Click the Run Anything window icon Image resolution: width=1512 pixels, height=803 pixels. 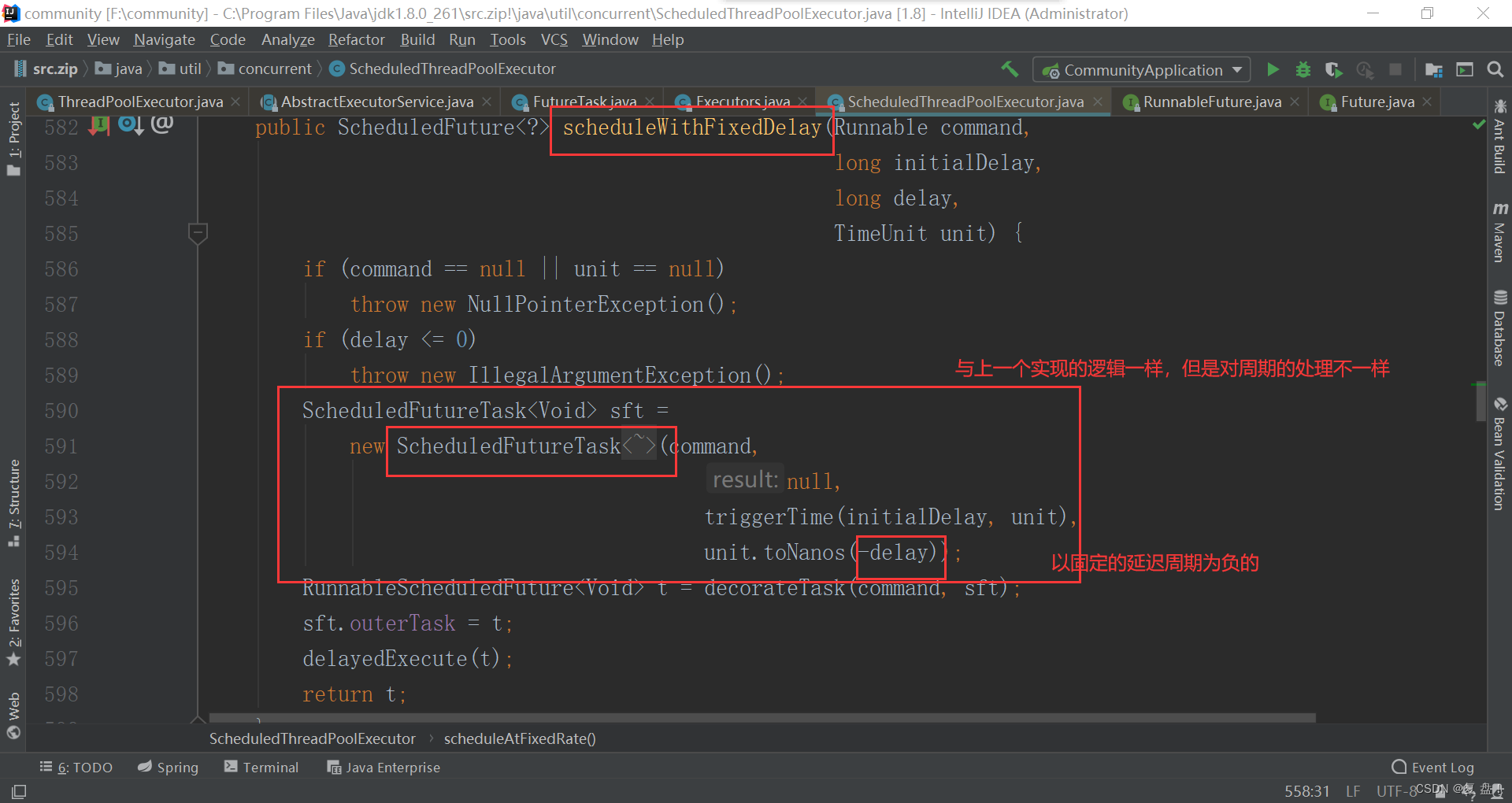coord(1465,69)
